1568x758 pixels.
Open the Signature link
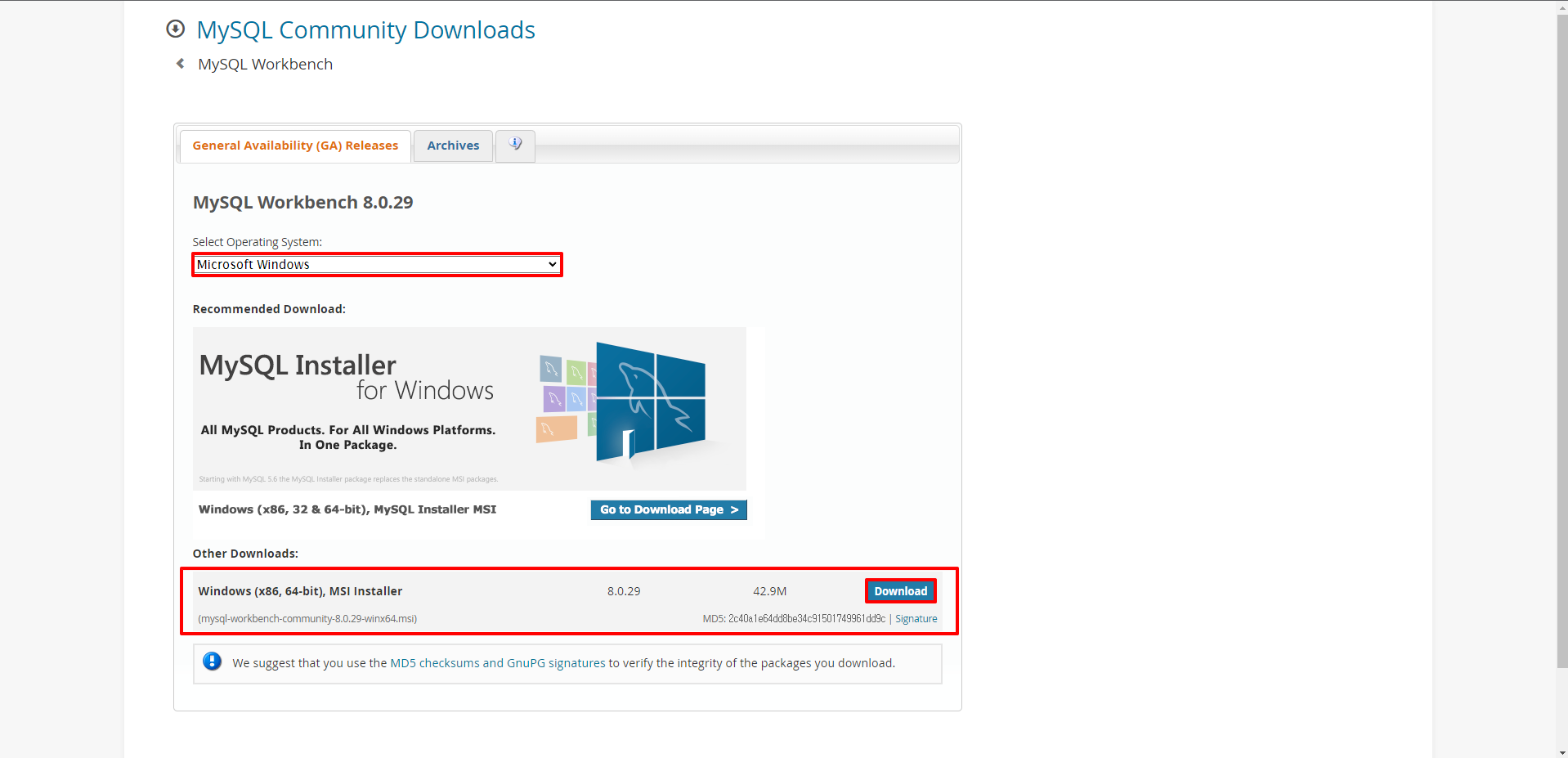pyautogui.click(x=916, y=619)
